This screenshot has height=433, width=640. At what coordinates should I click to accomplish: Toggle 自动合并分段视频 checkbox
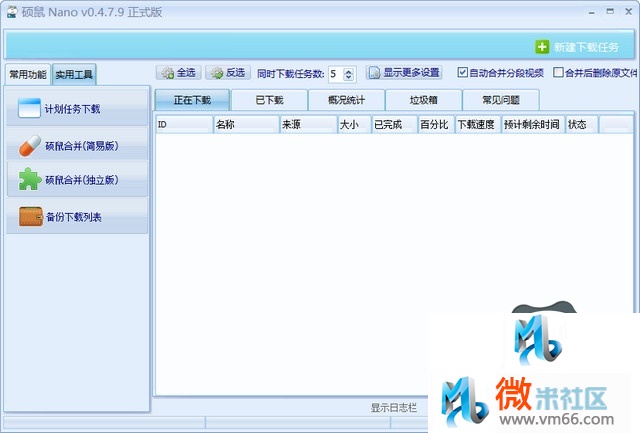coord(462,73)
